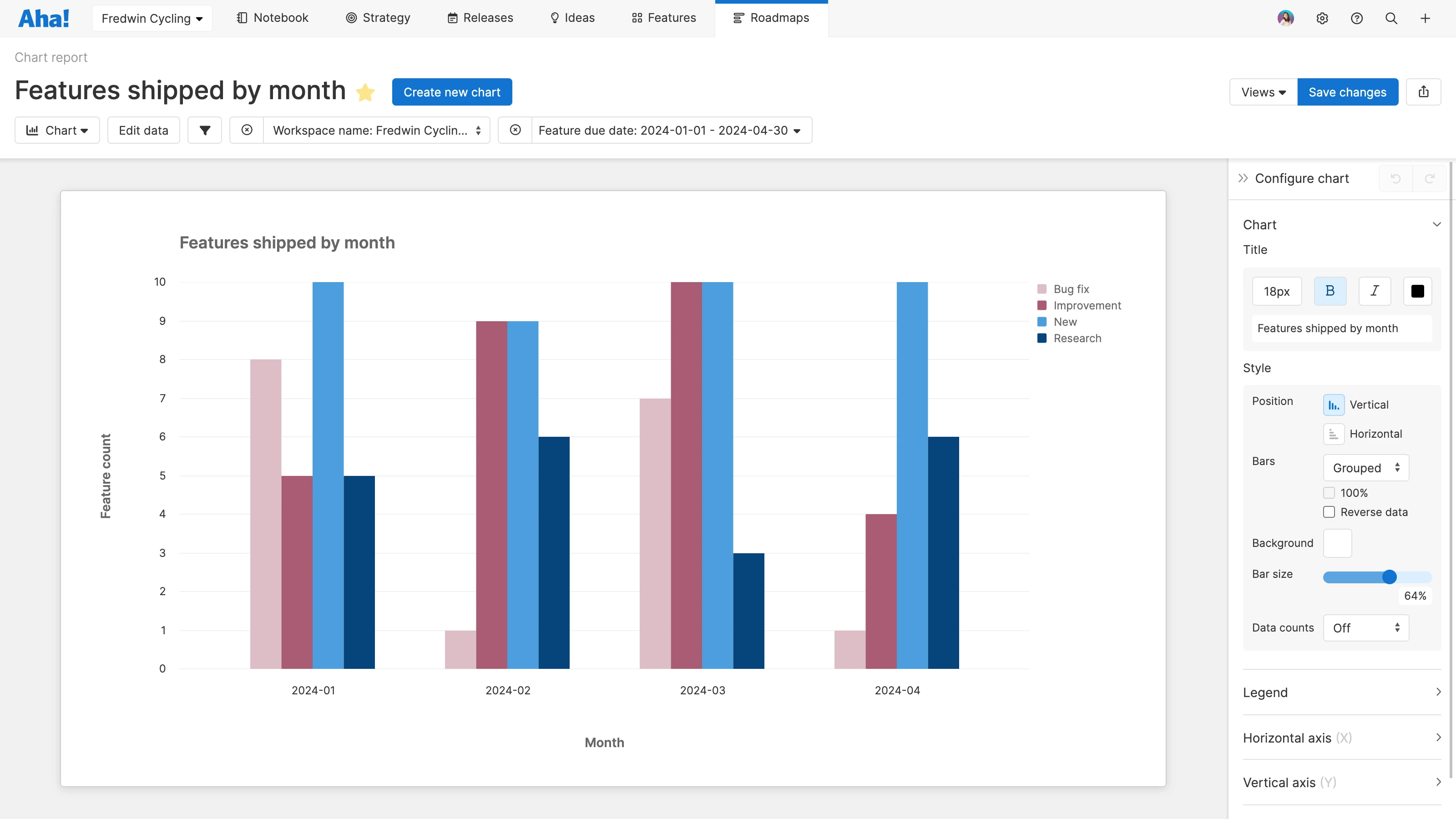This screenshot has width=1456, height=819.
Task: Check the Reverse data checkbox
Action: pos(1329,512)
